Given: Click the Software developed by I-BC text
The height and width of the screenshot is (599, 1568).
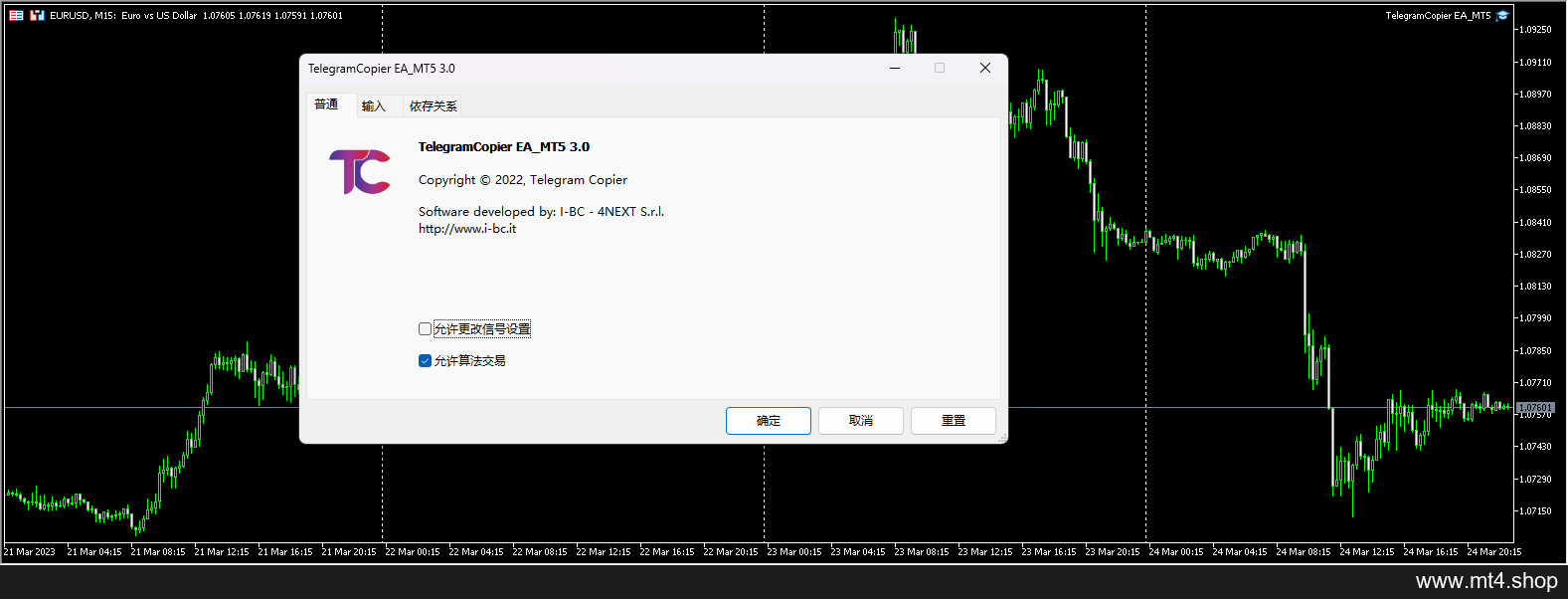Looking at the screenshot, I should pyautogui.click(x=541, y=212).
